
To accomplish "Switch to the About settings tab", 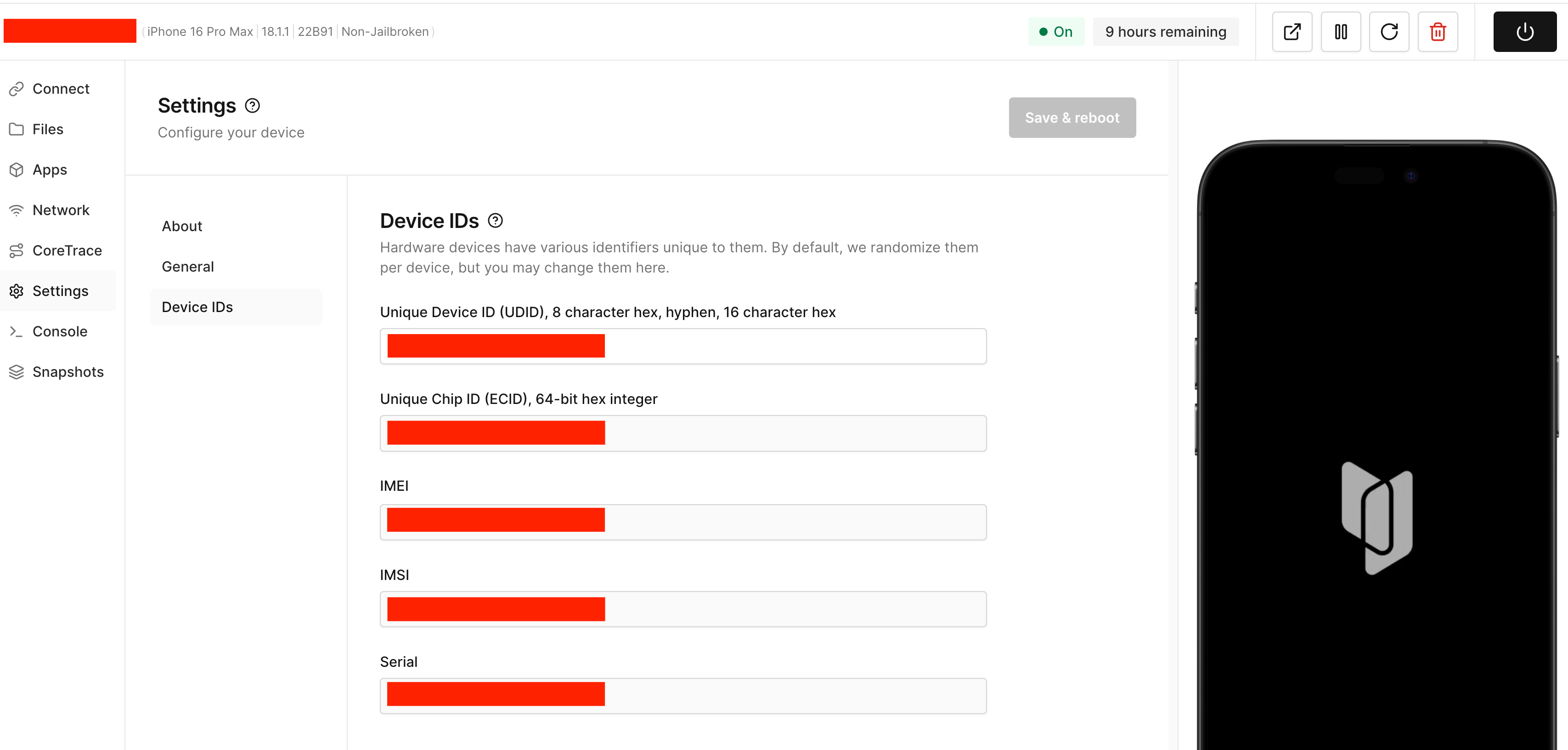I will pyautogui.click(x=182, y=226).
